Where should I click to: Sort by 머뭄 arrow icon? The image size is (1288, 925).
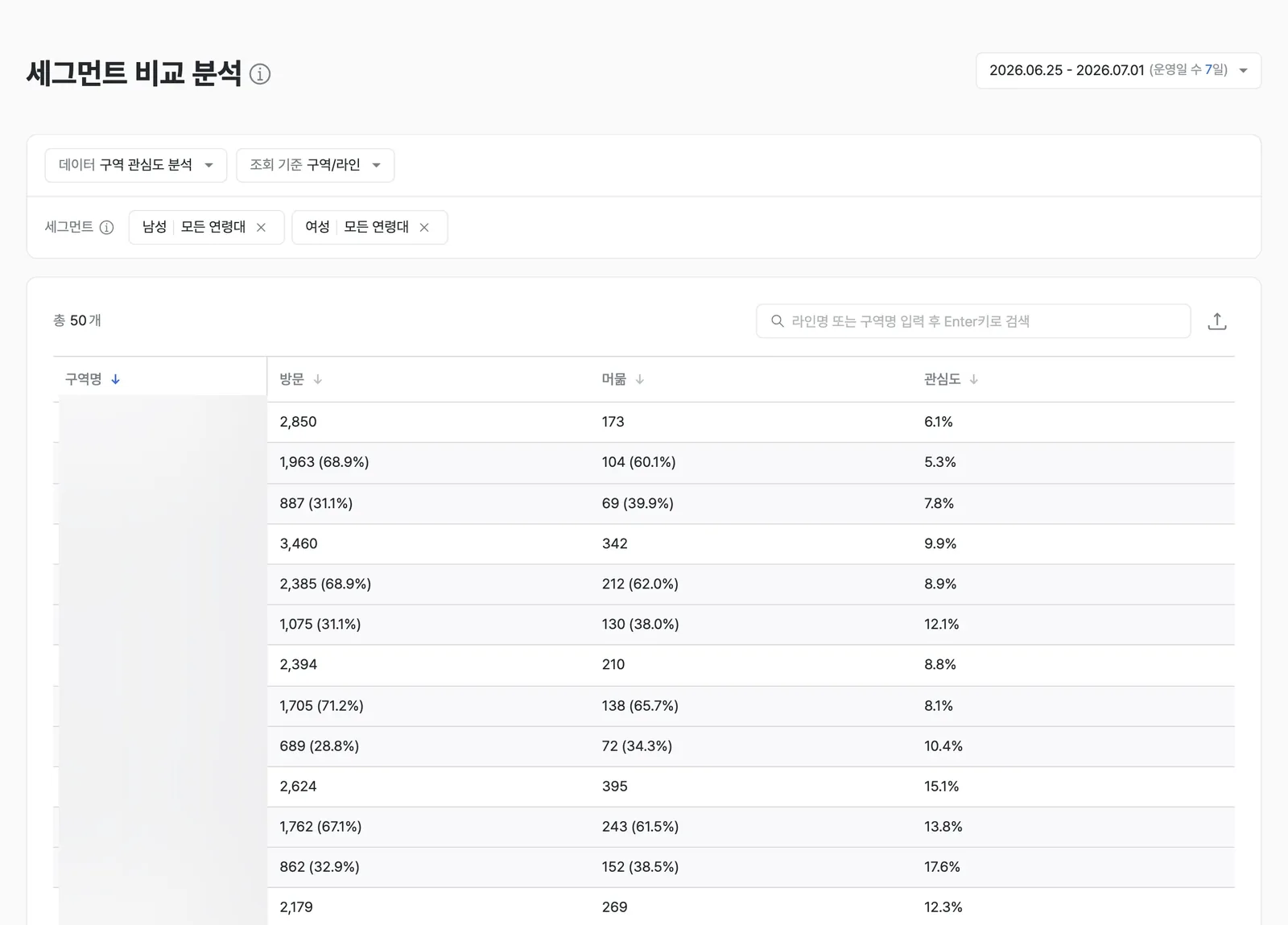pyautogui.click(x=640, y=379)
